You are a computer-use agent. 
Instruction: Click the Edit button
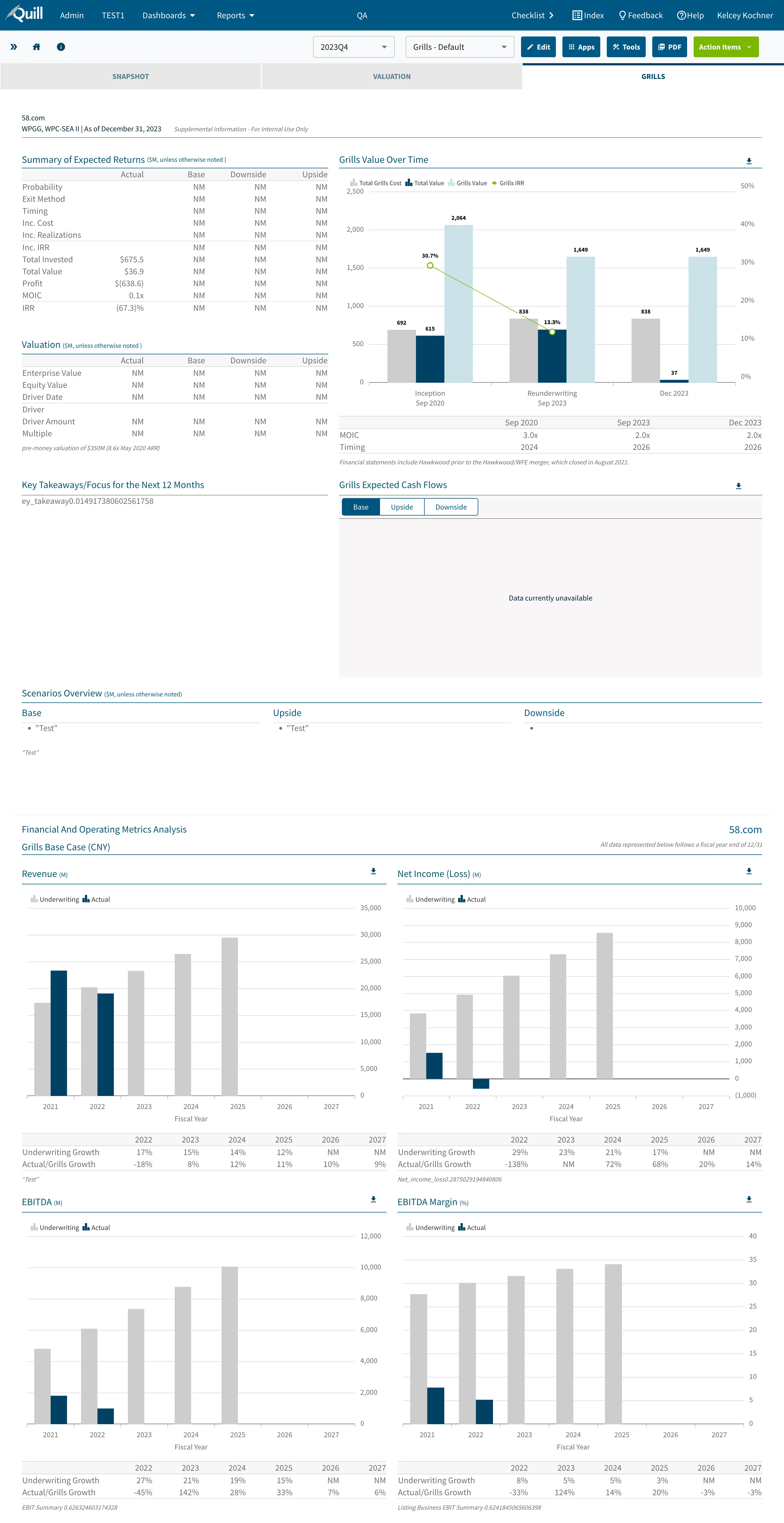538,47
